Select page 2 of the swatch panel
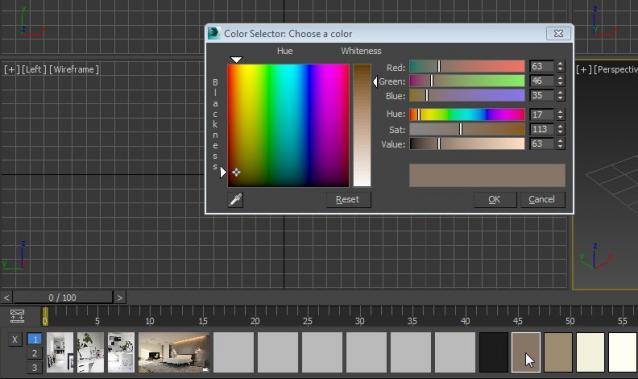Viewport: 638px width, 379px height. (35, 353)
